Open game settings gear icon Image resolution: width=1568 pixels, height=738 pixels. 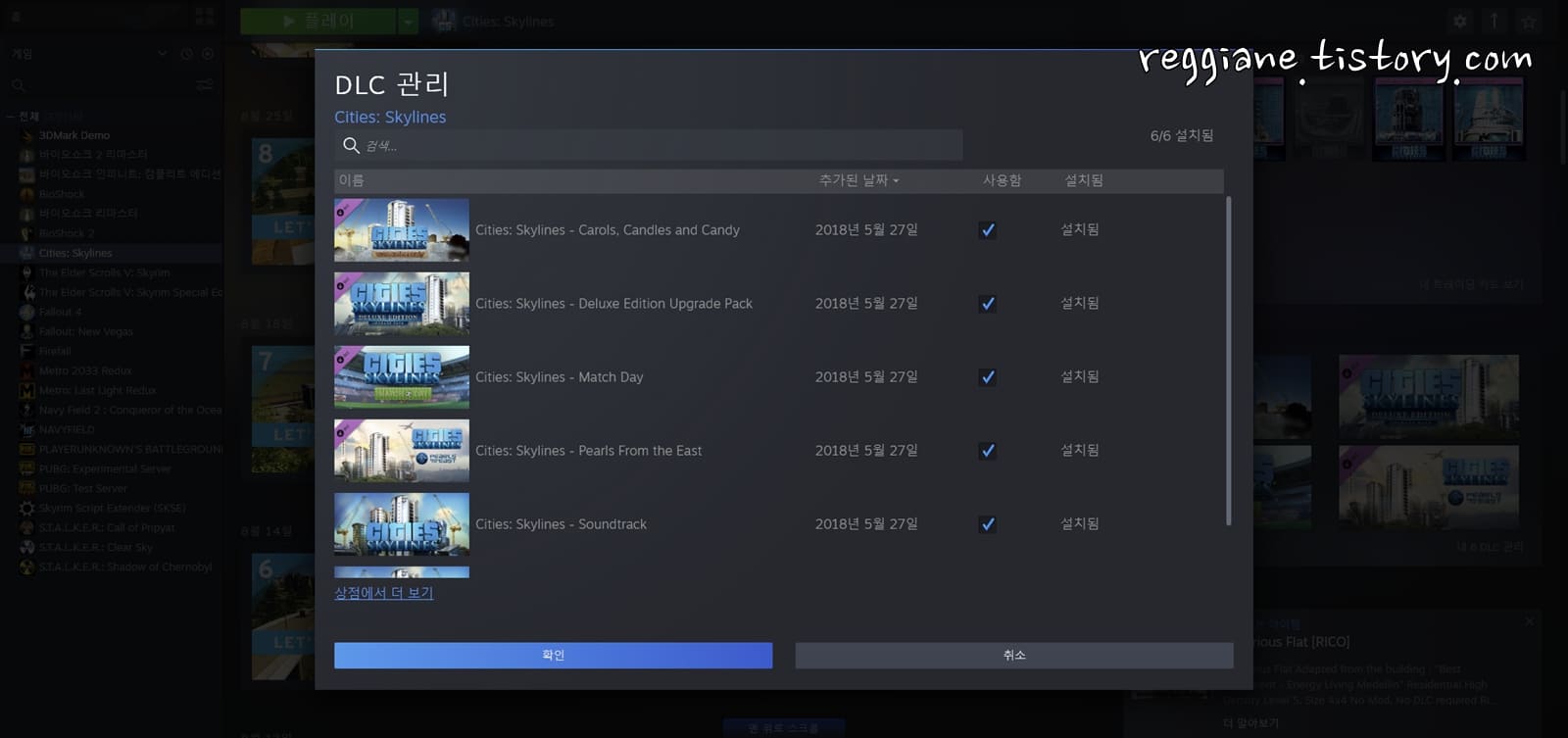(x=1459, y=21)
